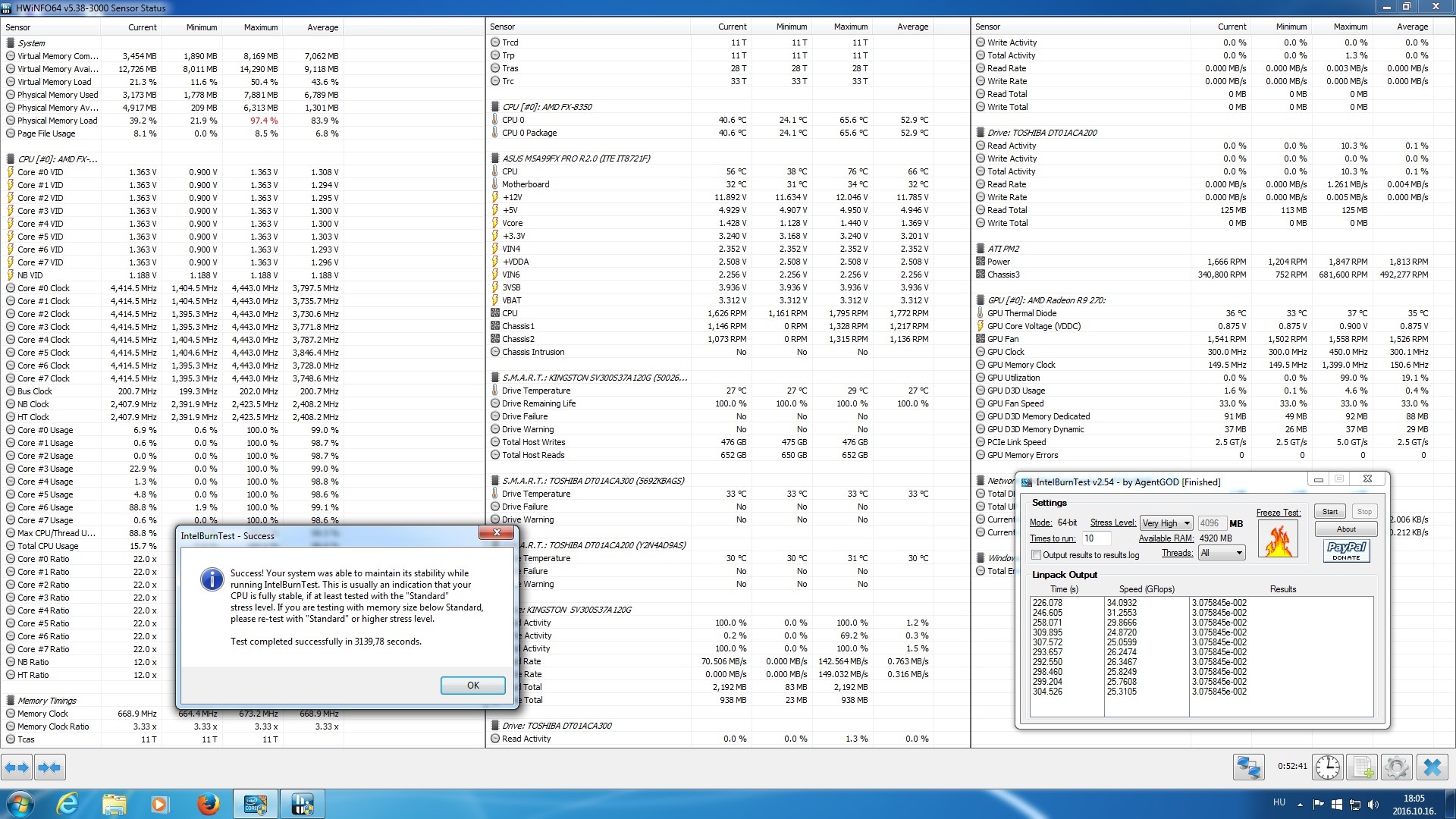Click the About button in IntelBurnTest
The image size is (1456, 819).
[1346, 529]
